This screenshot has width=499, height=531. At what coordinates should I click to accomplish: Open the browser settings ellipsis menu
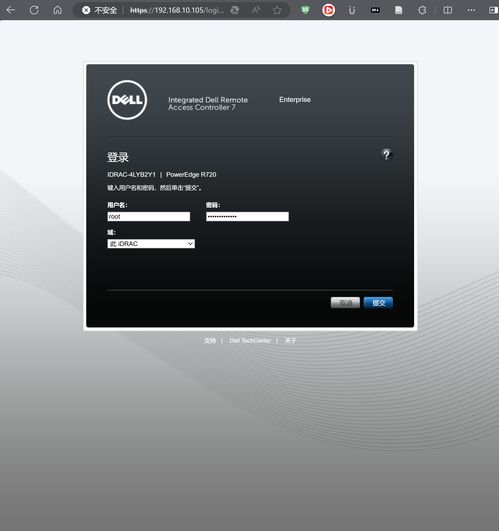point(471,10)
